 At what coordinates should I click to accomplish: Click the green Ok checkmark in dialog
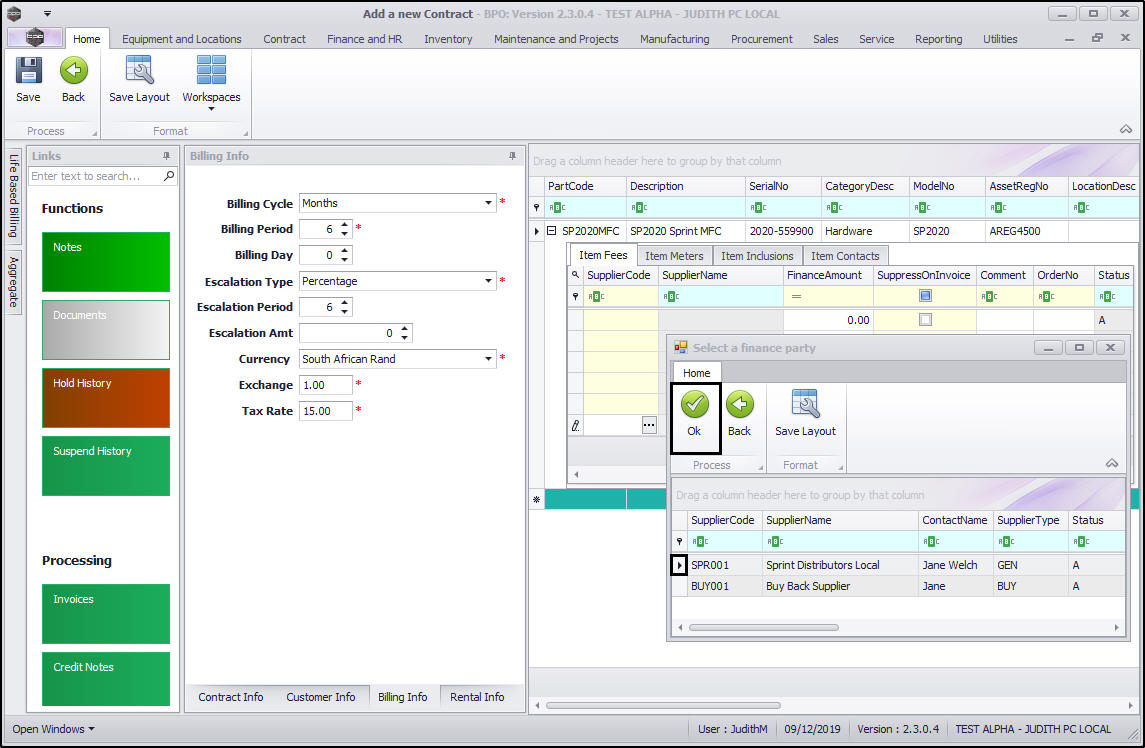(x=694, y=405)
